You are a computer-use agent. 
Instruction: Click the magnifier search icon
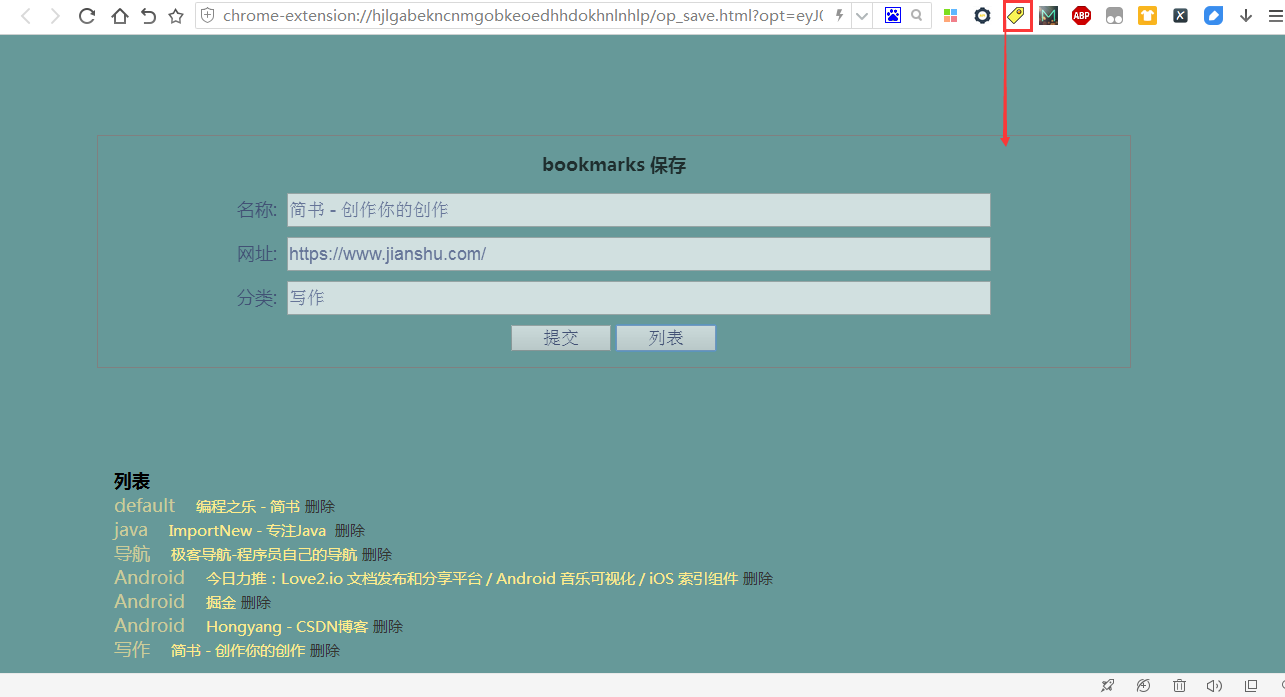pos(916,16)
